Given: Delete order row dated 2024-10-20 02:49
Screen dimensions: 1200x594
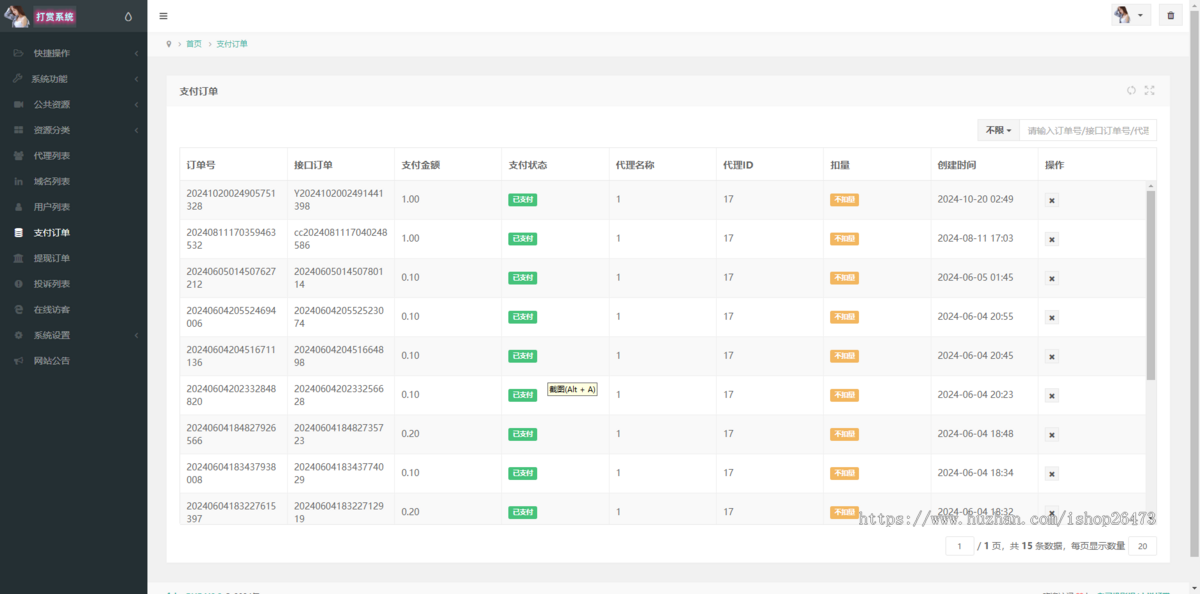Looking at the screenshot, I should [1052, 200].
